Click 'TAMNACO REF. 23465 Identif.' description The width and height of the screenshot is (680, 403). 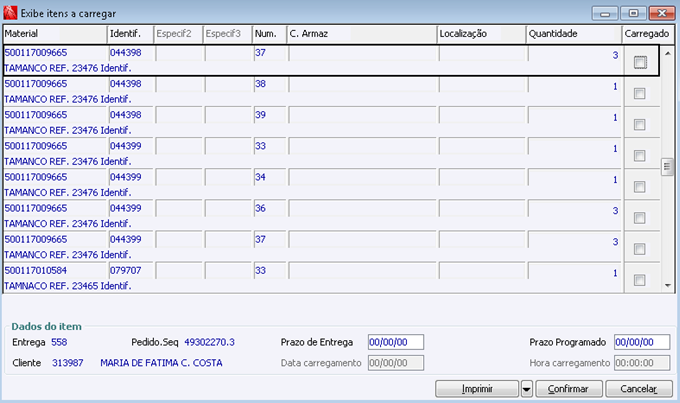[x=68, y=286]
